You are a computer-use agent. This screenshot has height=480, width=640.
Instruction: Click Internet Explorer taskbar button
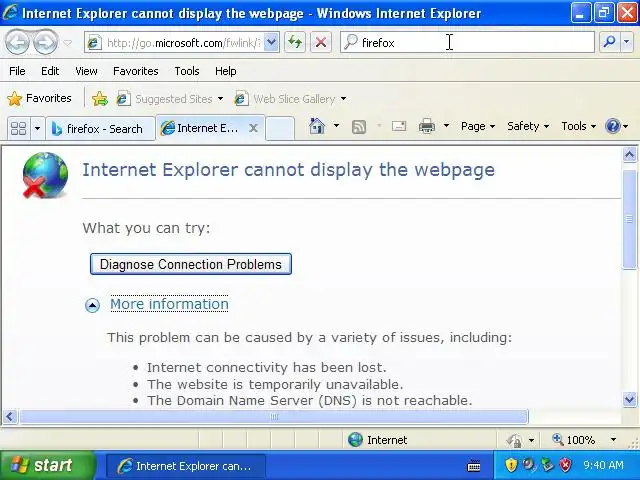pos(186,466)
